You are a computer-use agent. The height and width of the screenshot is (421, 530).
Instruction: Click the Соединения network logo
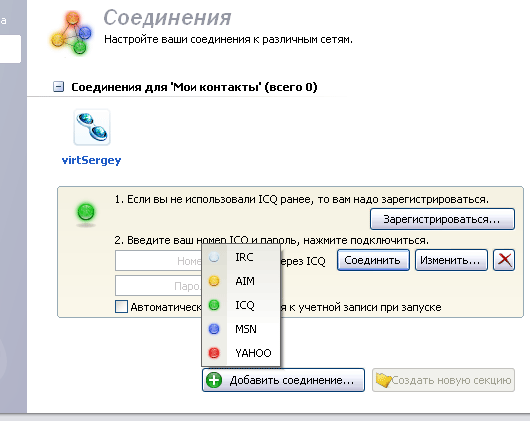[71, 33]
